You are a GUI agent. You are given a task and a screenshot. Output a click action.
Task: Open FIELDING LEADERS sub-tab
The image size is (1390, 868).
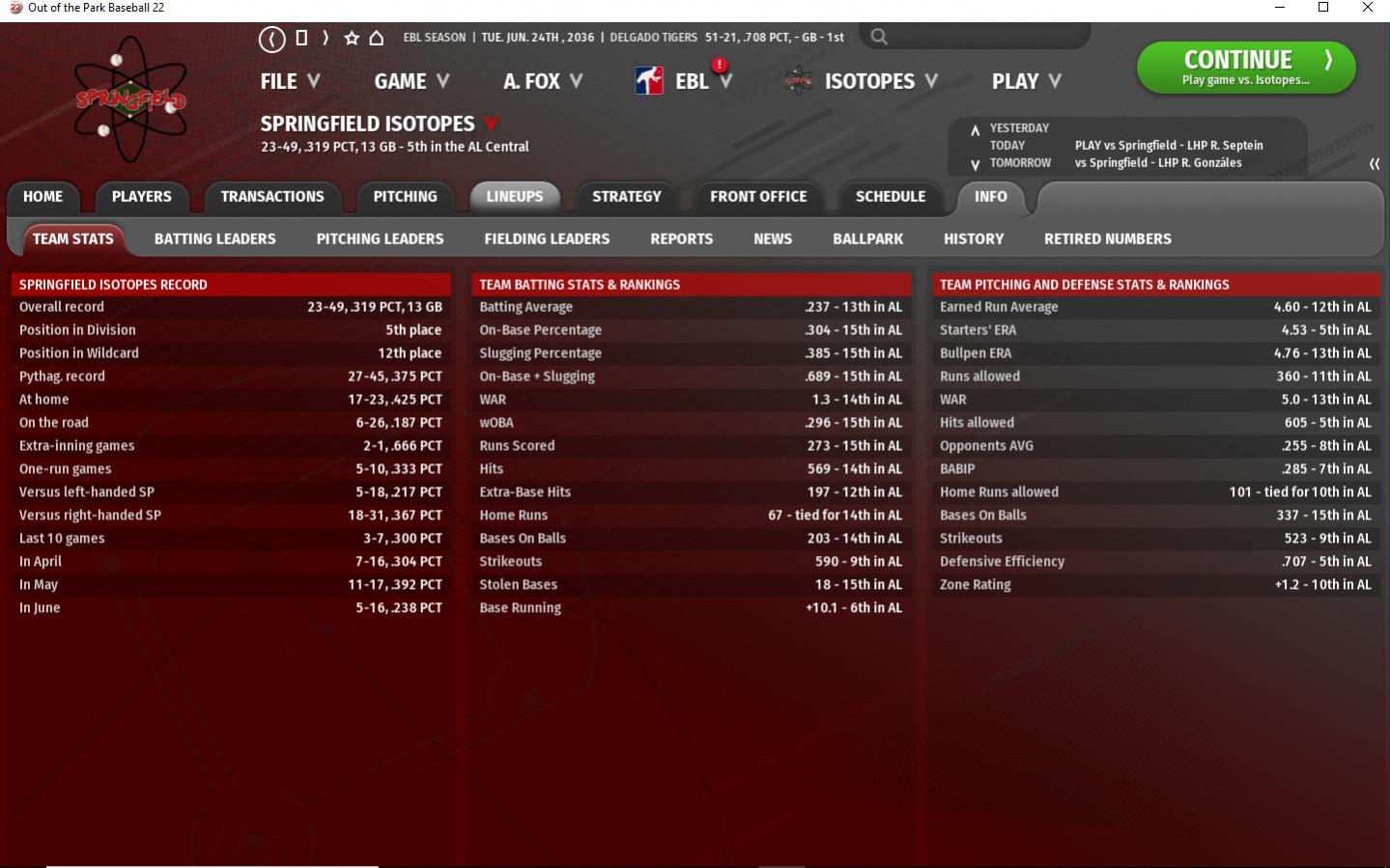[547, 239]
